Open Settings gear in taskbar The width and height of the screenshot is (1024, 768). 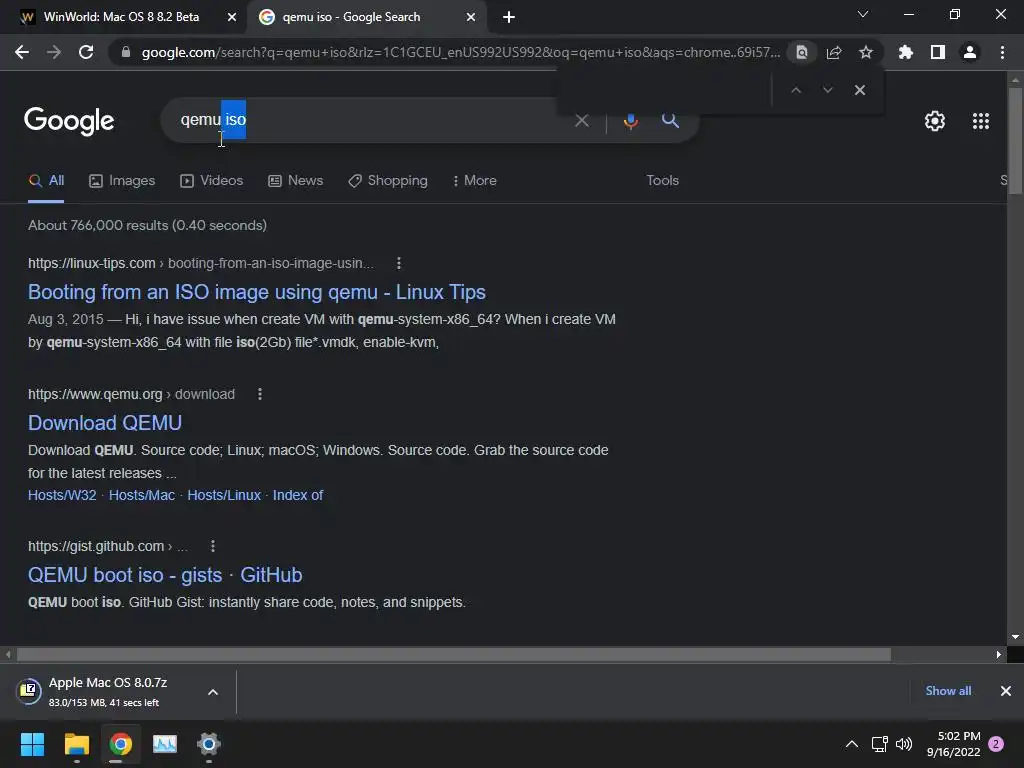pos(209,744)
